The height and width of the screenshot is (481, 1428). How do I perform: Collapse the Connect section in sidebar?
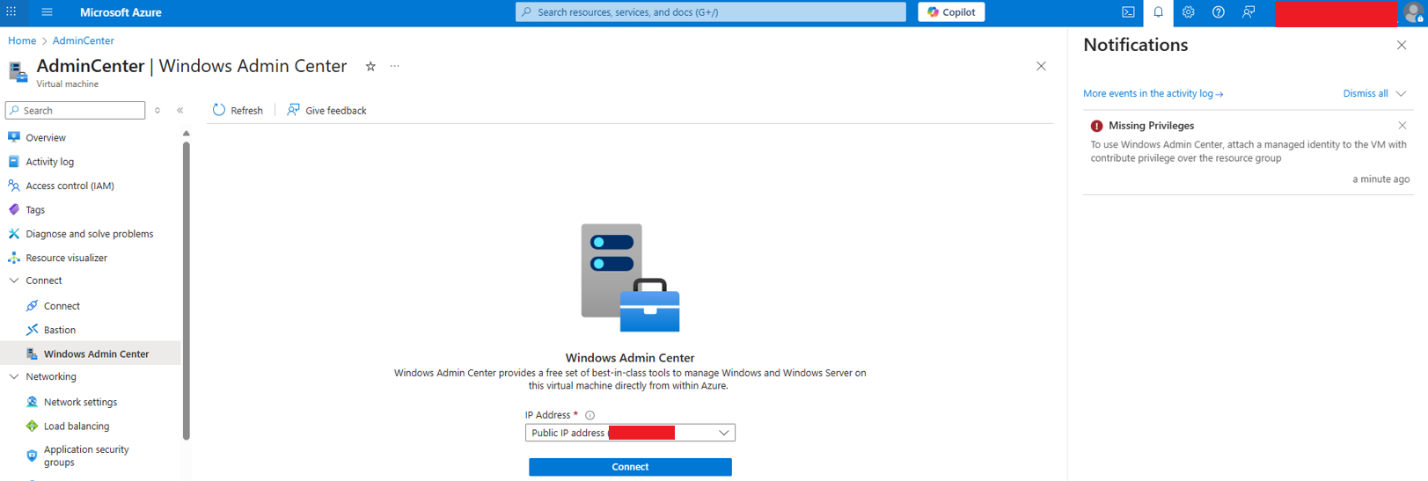click(x=14, y=281)
